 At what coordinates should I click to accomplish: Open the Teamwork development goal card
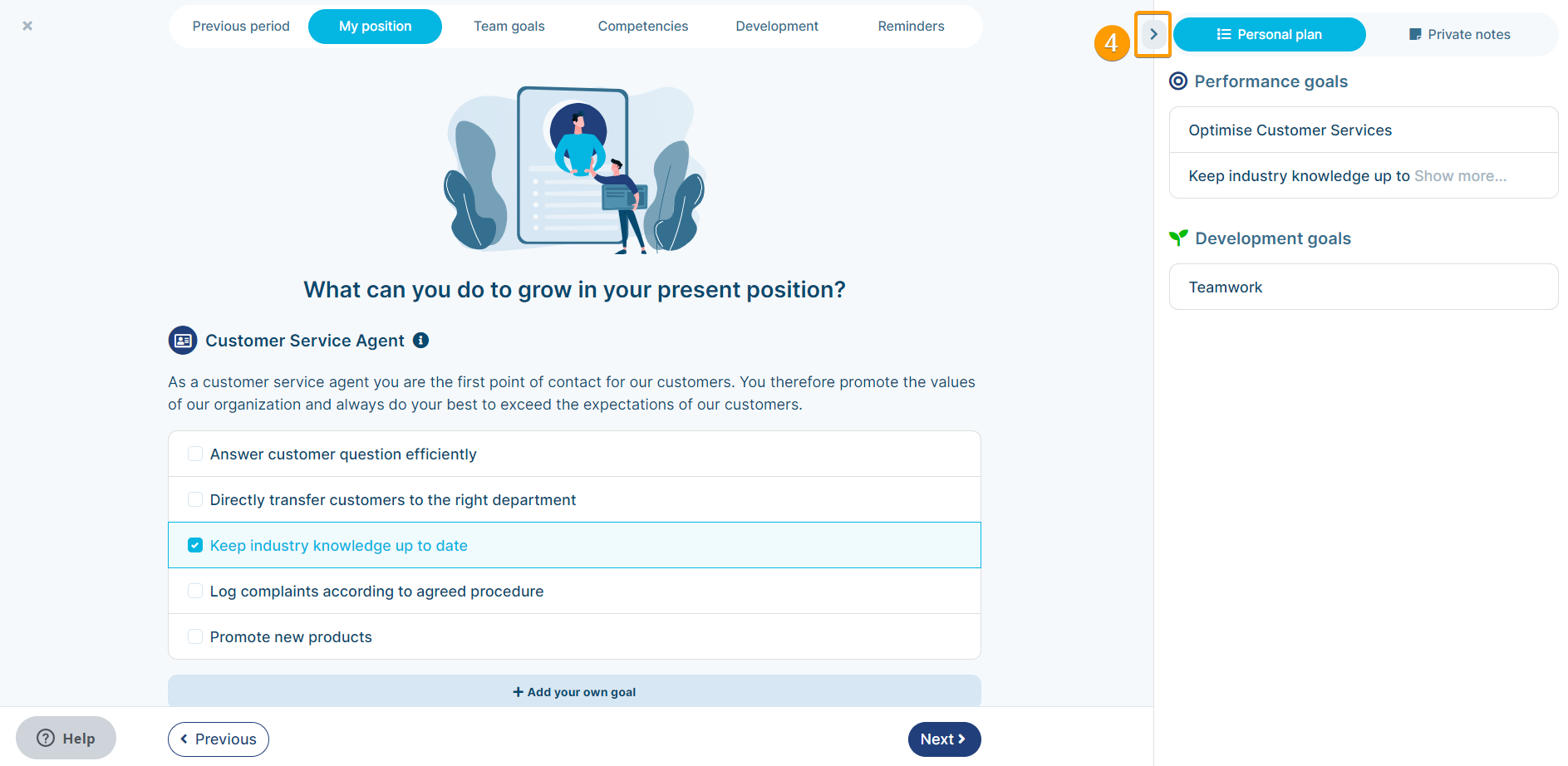point(1364,287)
